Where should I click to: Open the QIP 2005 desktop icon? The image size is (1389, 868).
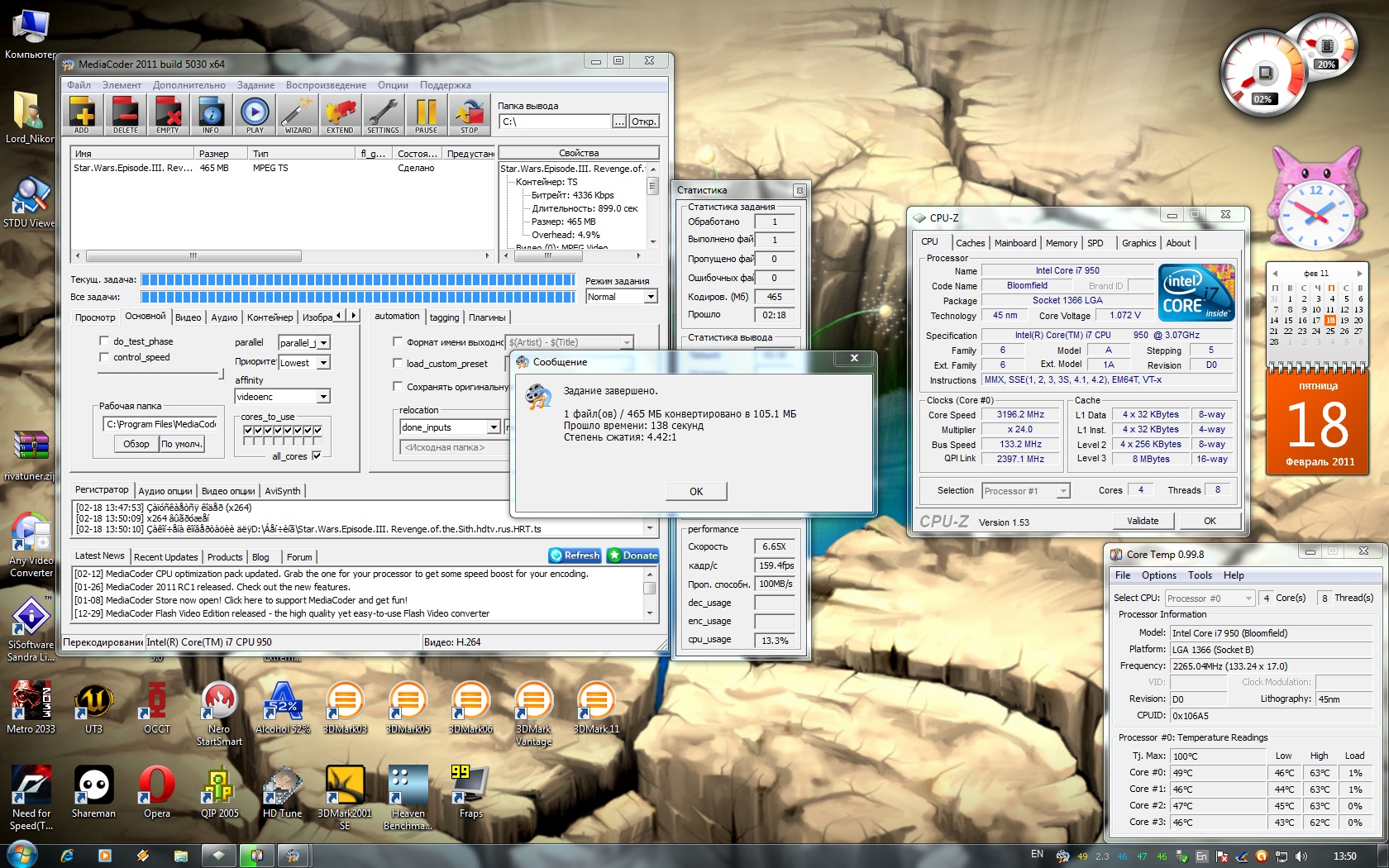tap(219, 792)
